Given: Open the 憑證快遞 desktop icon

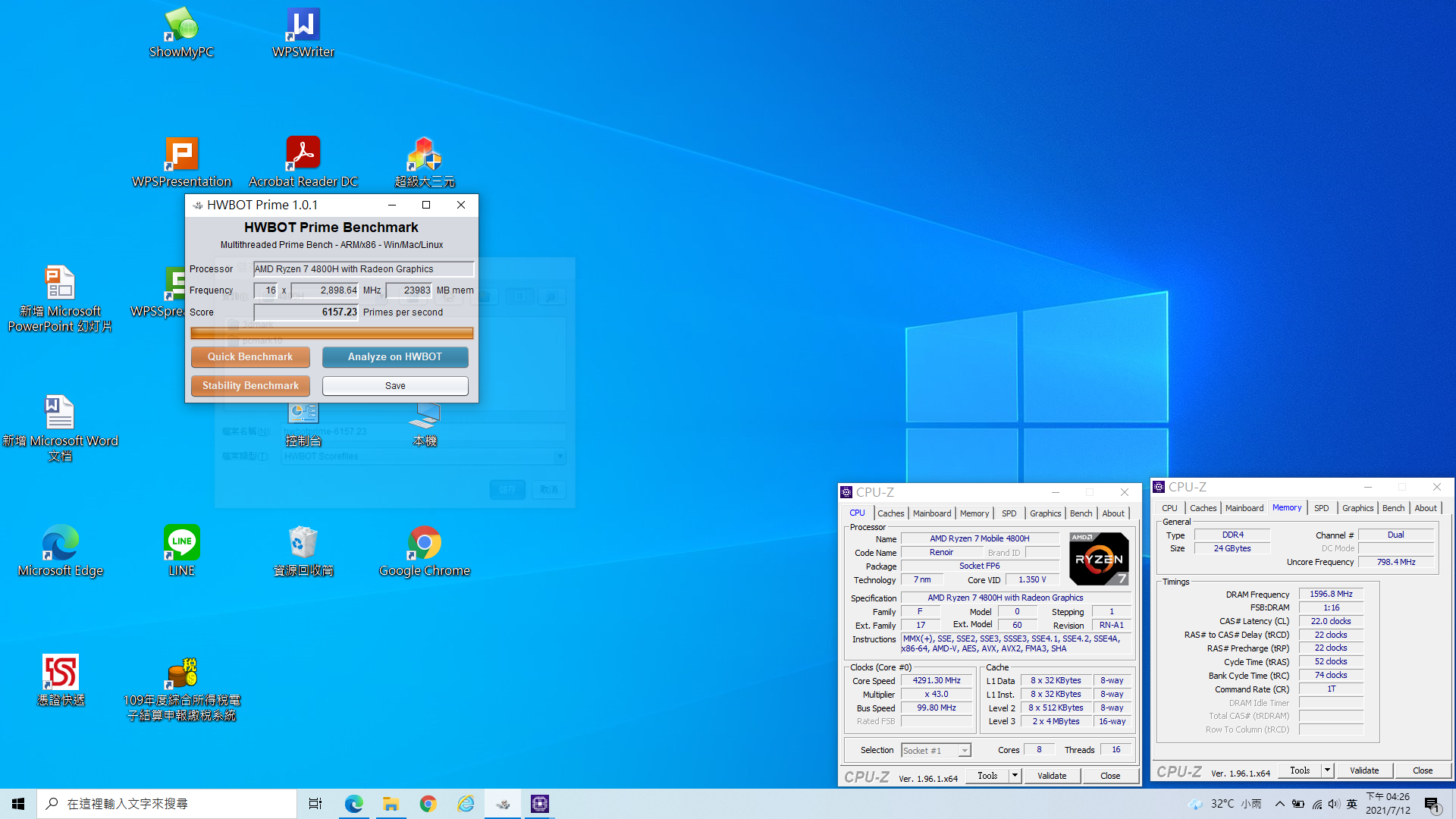Looking at the screenshot, I should point(60,680).
